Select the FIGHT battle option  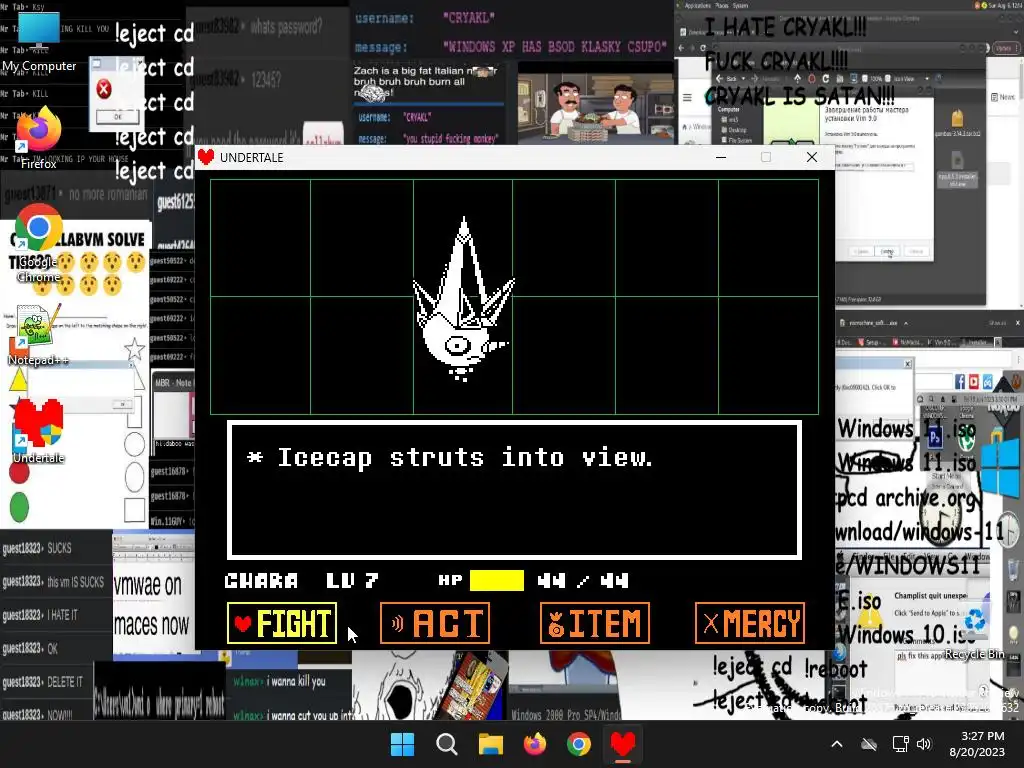click(x=282, y=623)
